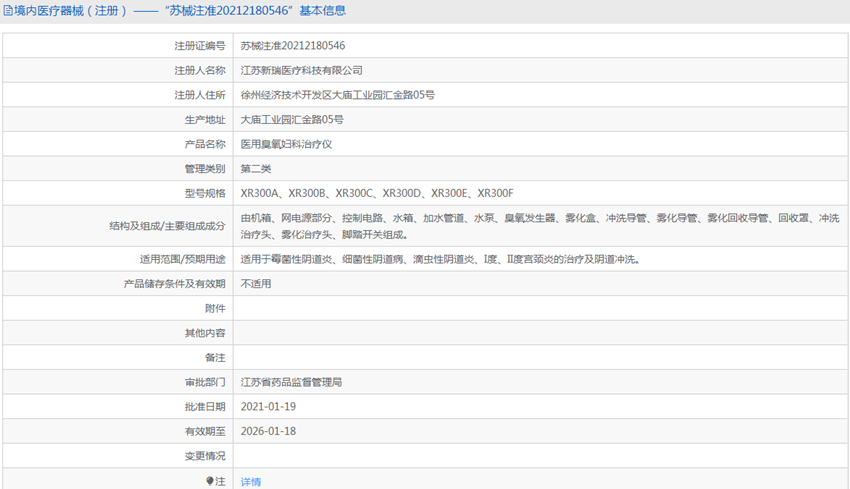
Task: Select the 结构及组成/主要组成成分 label
Action: (x=167, y=226)
